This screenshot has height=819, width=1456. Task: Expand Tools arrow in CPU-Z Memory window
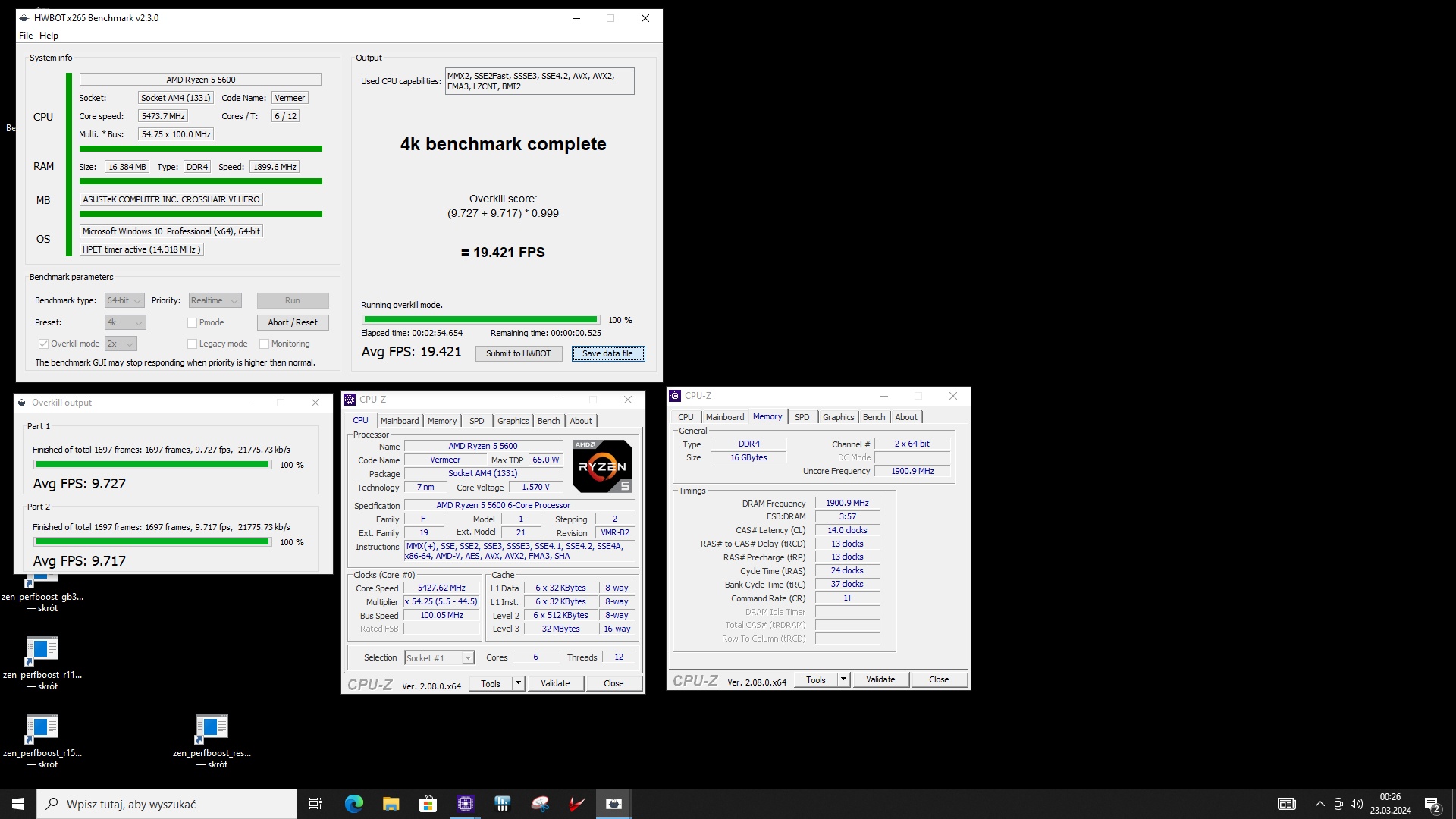pyautogui.click(x=843, y=679)
